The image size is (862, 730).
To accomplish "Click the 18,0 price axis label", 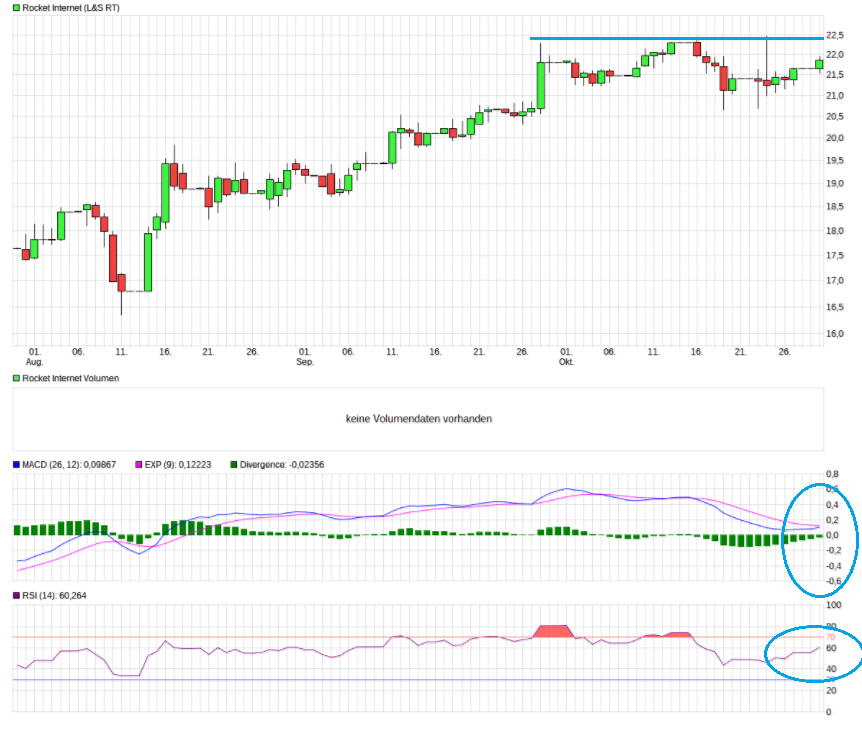I will [835, 231].
